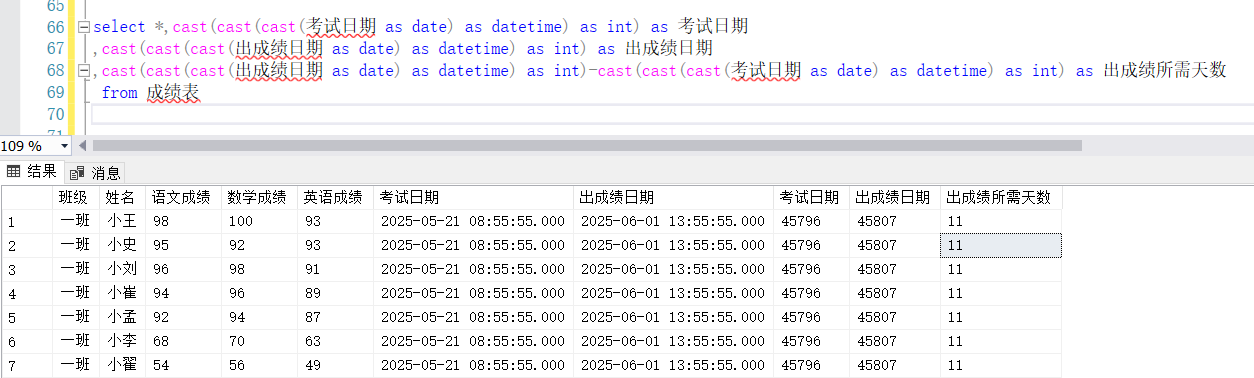Click the 英语成绩 cell showing 49
Screen dimensions: 1254x378
[335, 365]
